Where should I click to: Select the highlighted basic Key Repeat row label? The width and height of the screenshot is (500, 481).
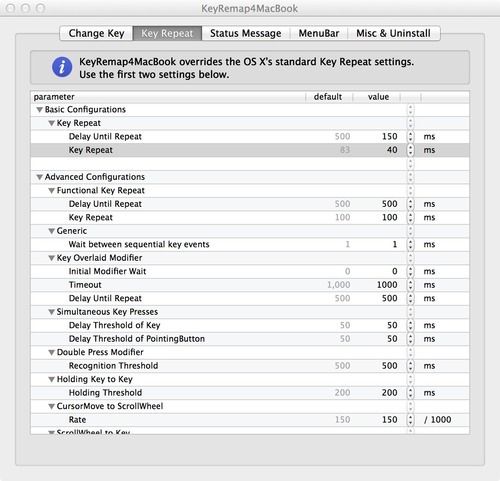(91, 150)
